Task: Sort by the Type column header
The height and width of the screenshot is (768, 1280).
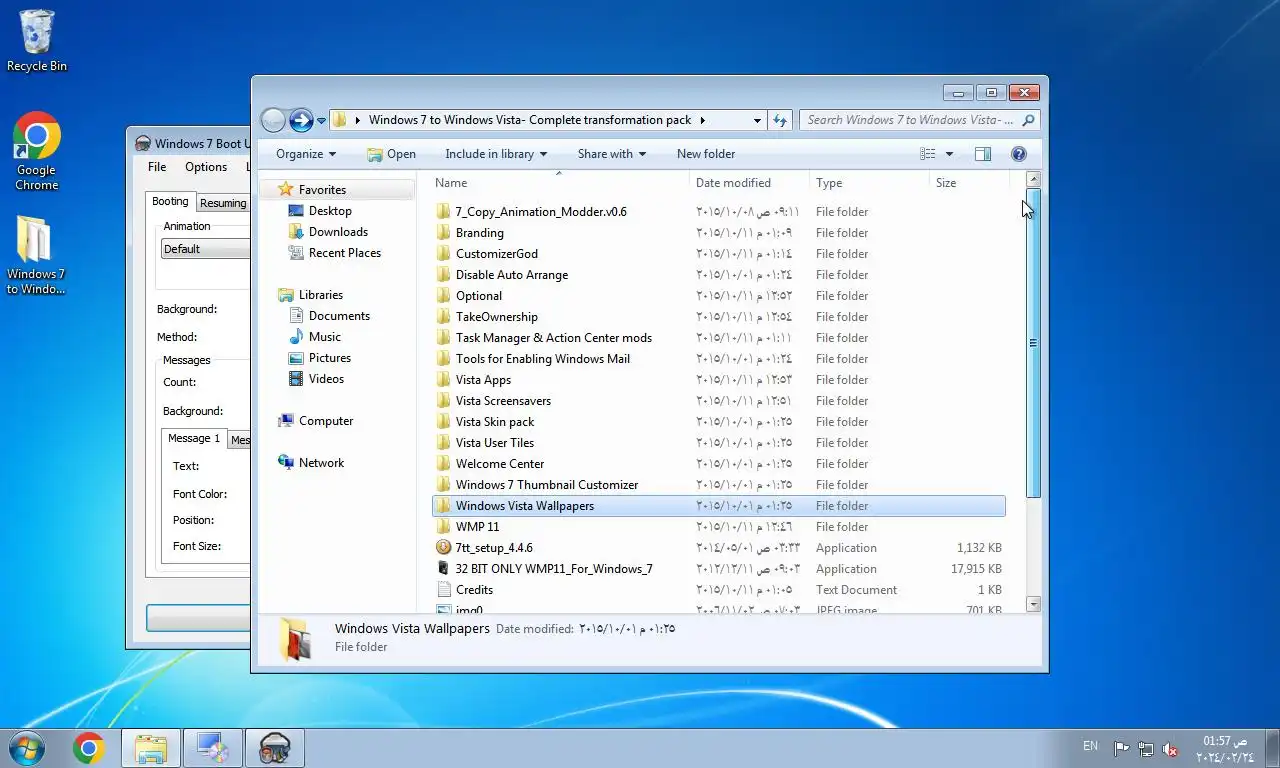Action: (x=869, y=183)
